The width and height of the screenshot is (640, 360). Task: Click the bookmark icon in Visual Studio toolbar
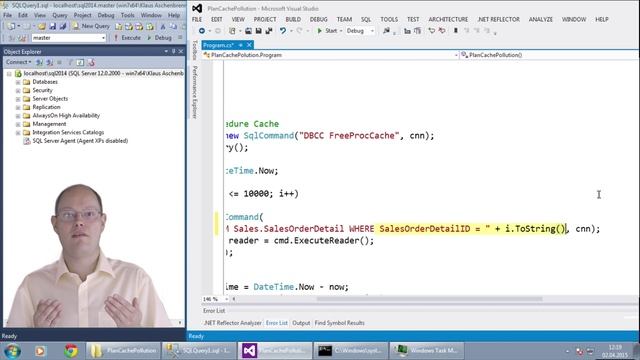coord(456,31)
